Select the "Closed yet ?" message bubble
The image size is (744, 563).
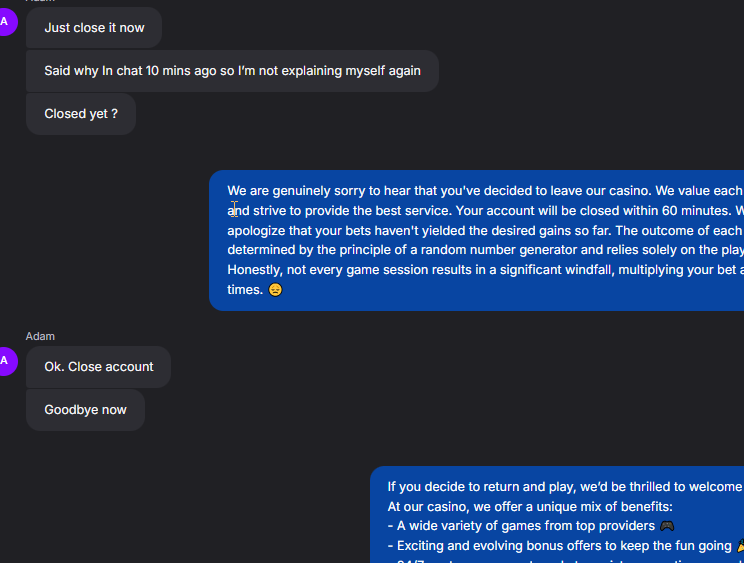(81, 114)
